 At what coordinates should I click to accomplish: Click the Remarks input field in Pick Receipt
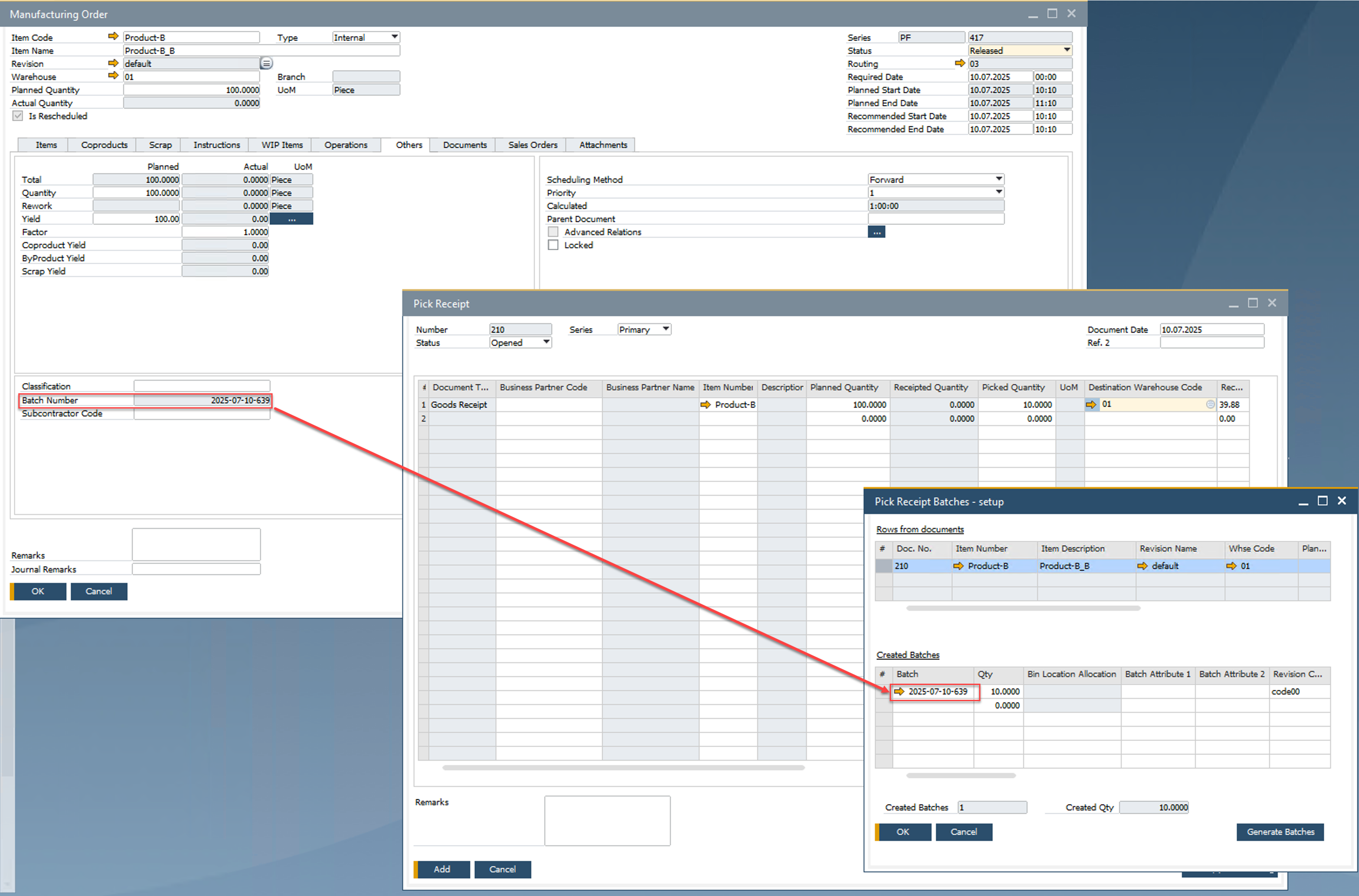pos(607,820)
